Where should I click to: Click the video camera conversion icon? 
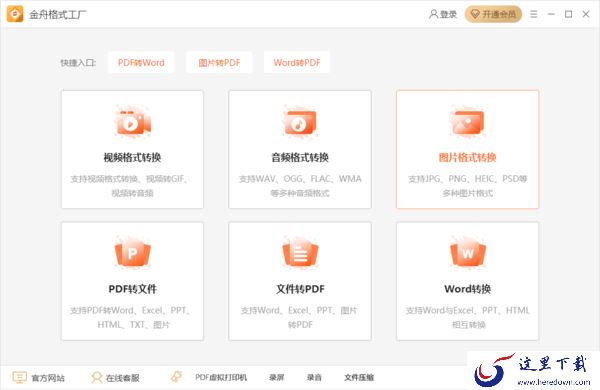click(132, 122)
